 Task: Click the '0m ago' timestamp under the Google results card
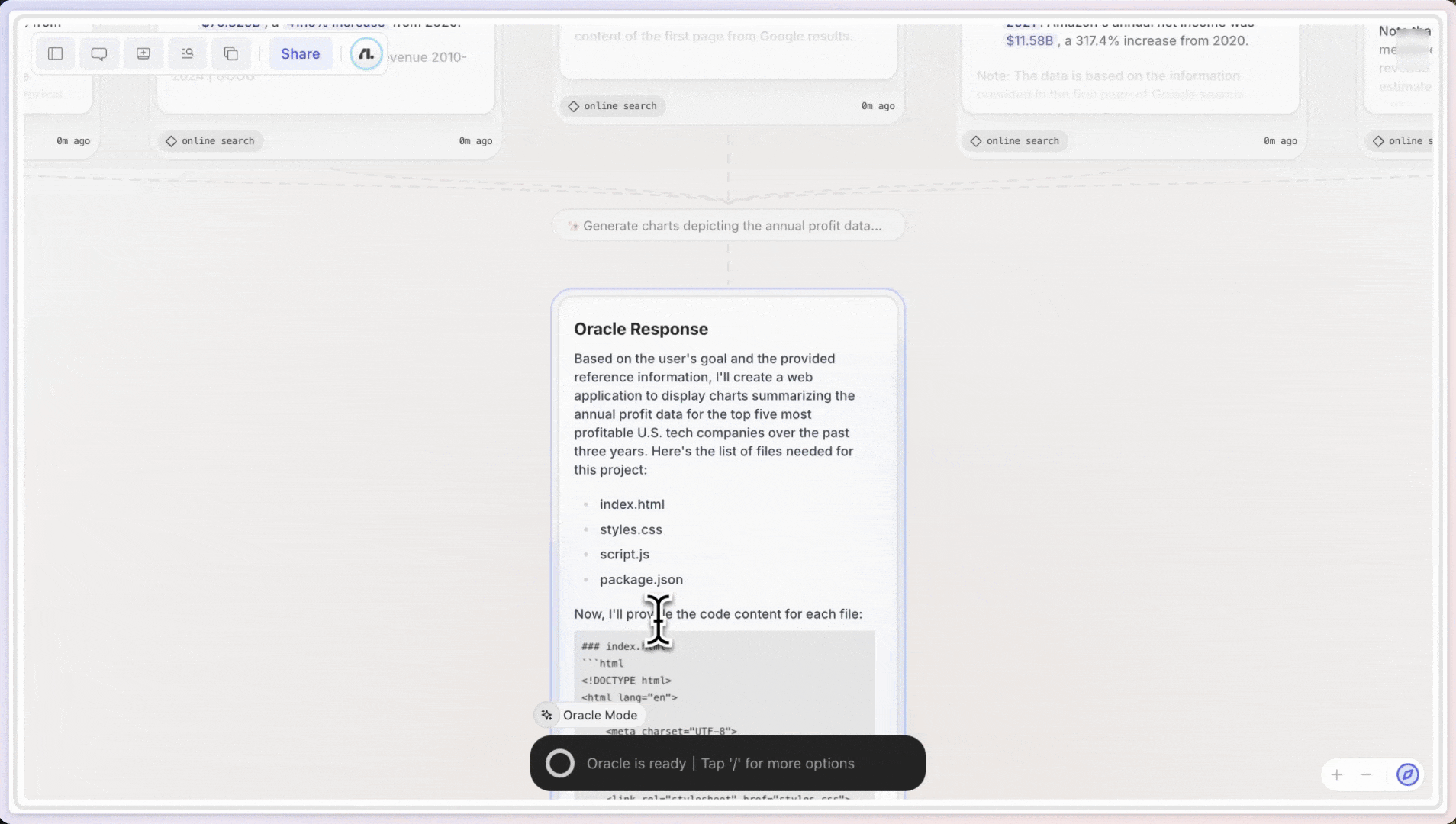pyautogui.click(x=878, y=106)
